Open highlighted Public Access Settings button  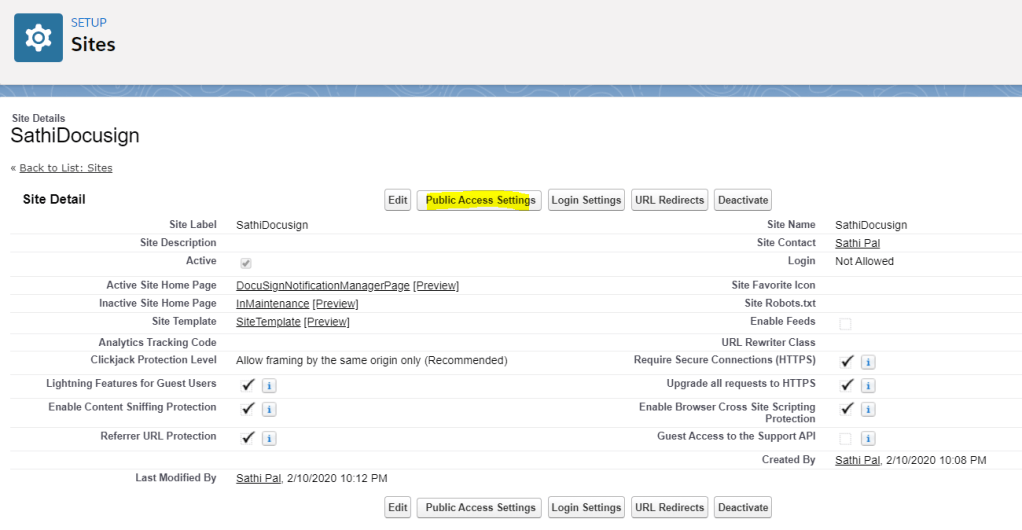(x=480, y=200)
